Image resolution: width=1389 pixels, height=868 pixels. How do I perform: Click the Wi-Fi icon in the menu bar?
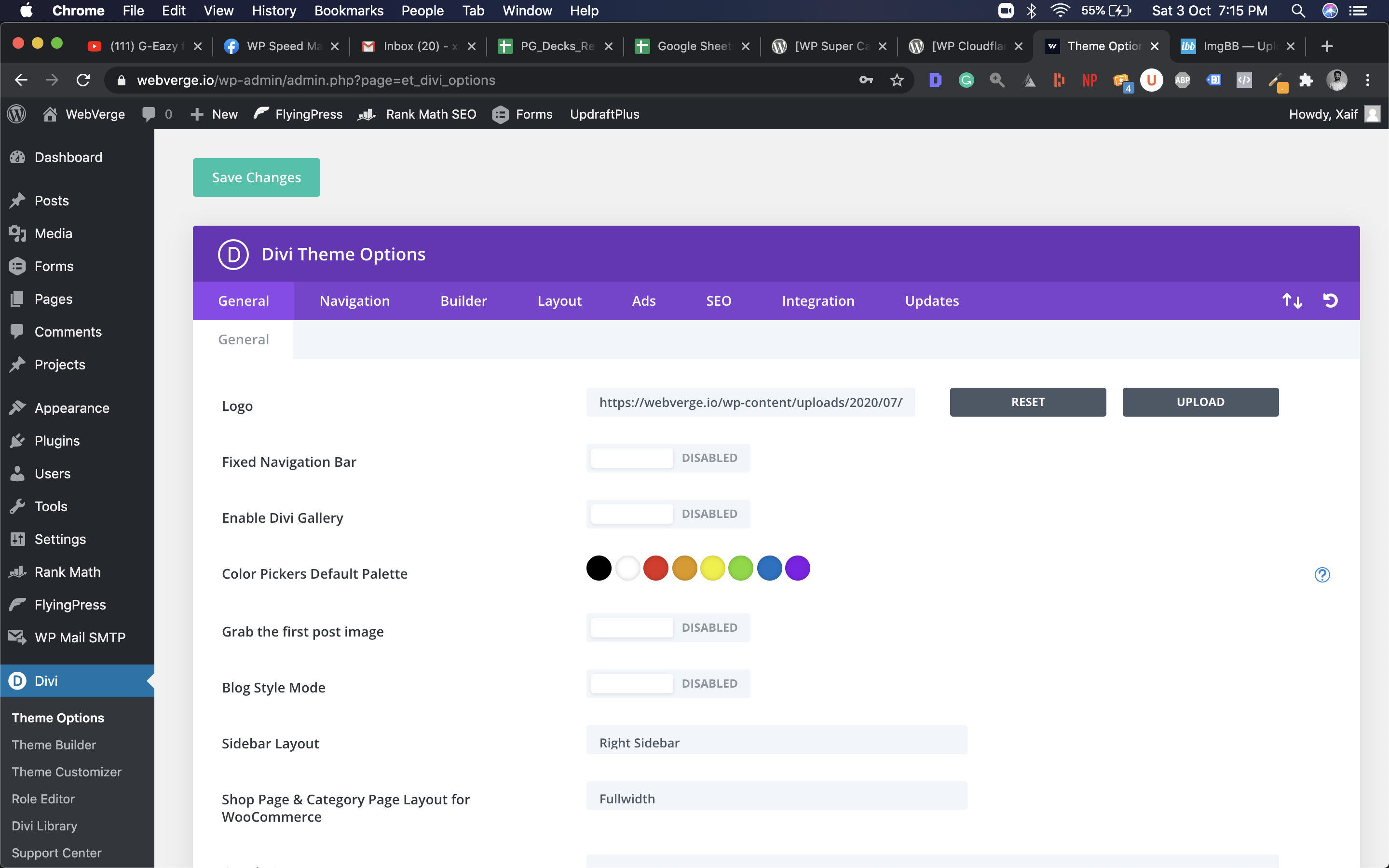point(1060,11)
